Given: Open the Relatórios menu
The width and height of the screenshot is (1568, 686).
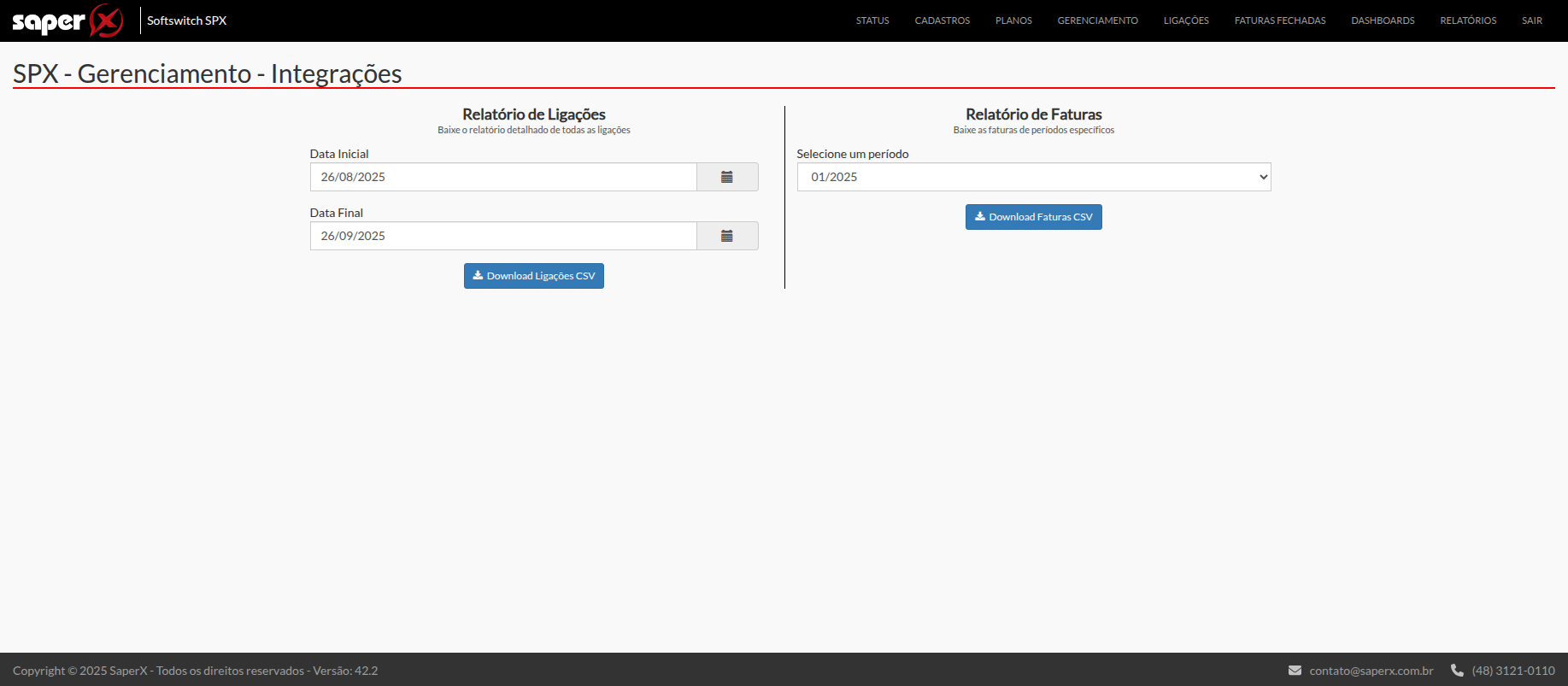Looking at the screenshot, I should [1468, 21].
